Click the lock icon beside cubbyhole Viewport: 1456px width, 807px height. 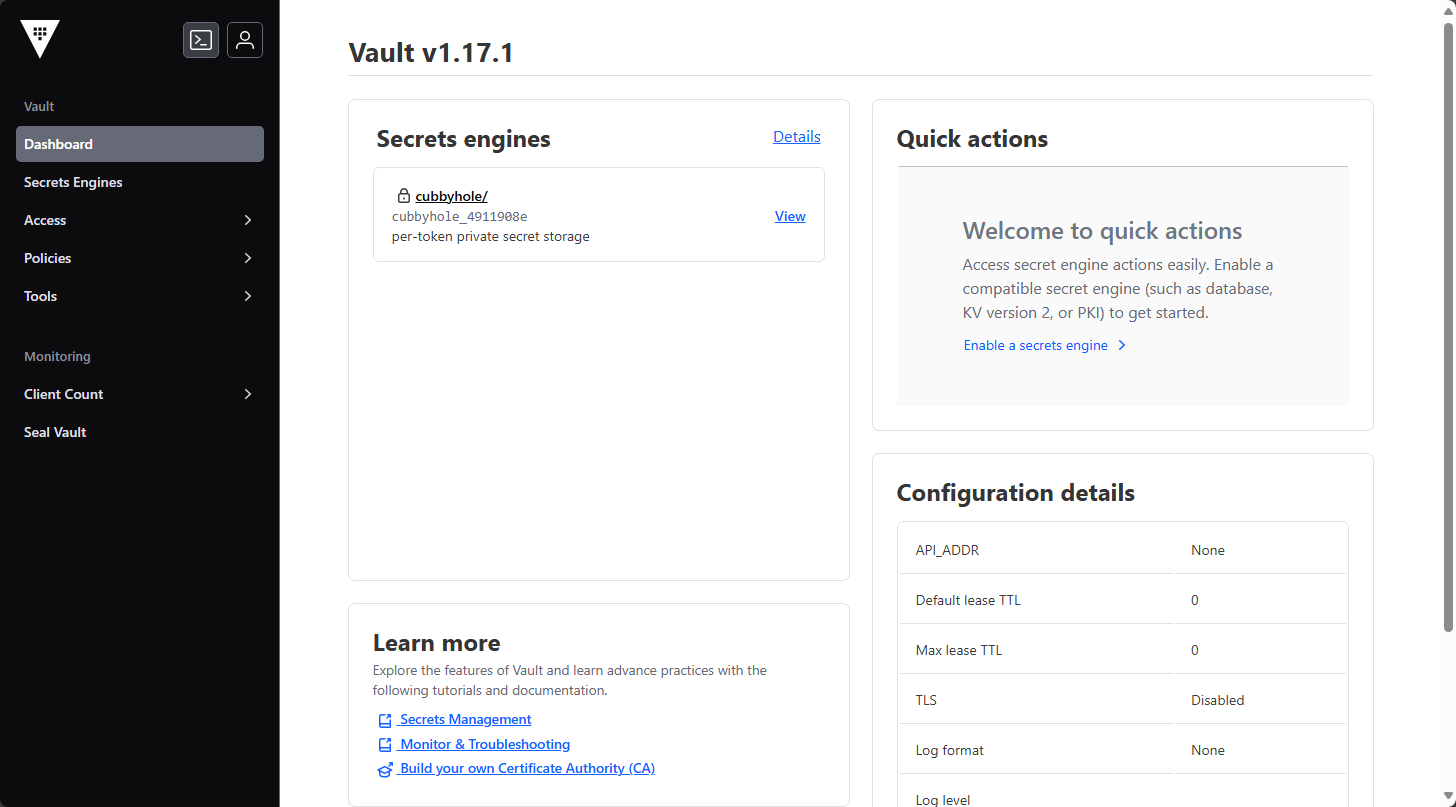404,196
